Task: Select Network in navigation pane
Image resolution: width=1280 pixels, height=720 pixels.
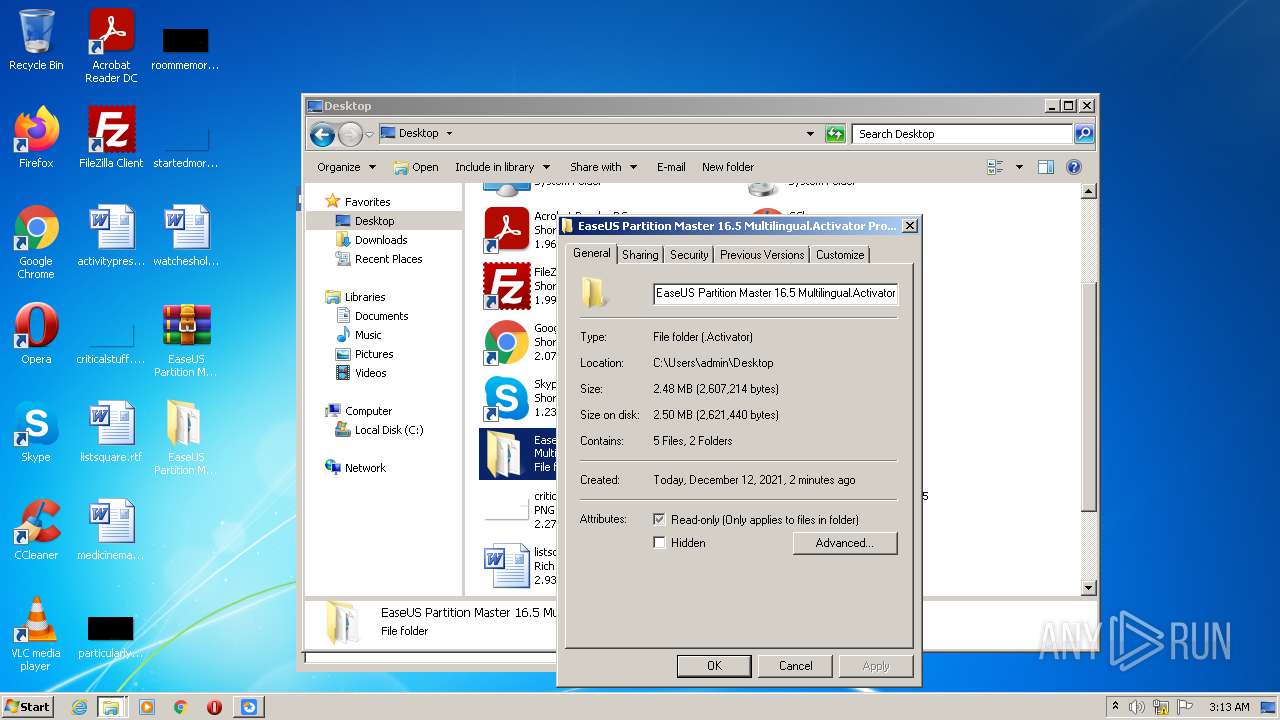Action: click(365, 468)
